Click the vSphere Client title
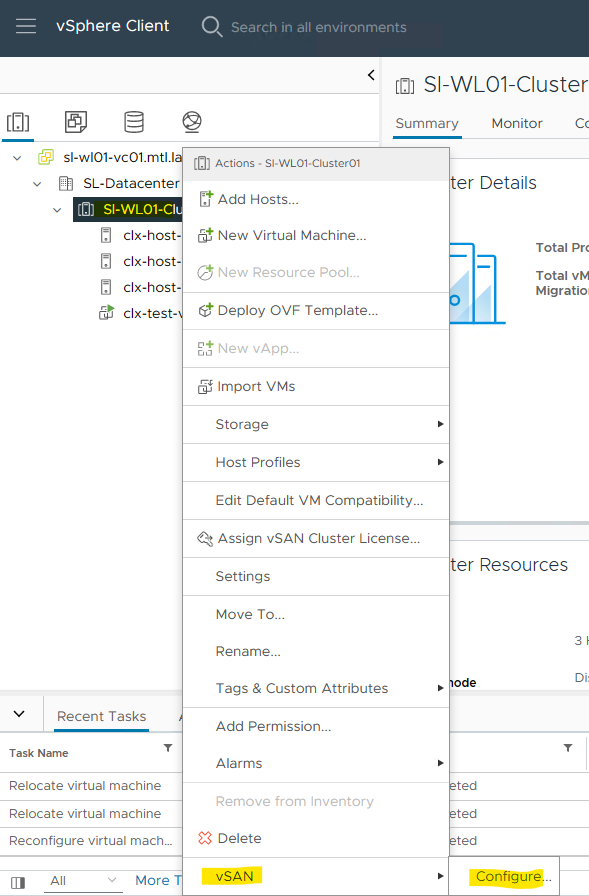The height and width of the screenshot is (896, 589). (x=112, y=26)
